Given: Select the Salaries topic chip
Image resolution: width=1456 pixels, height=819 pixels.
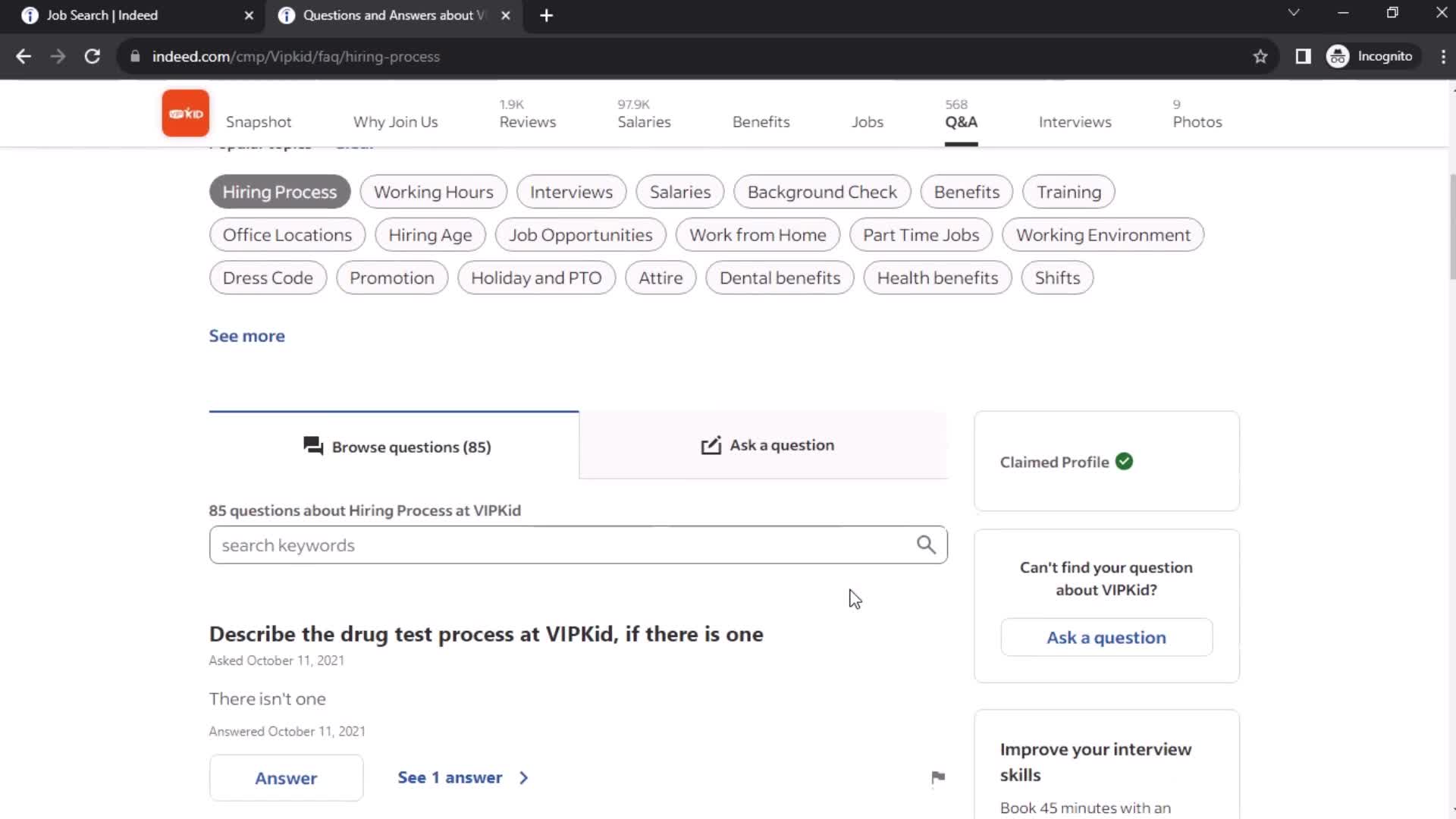Looking at the screenshot, I should pos(680,192).
